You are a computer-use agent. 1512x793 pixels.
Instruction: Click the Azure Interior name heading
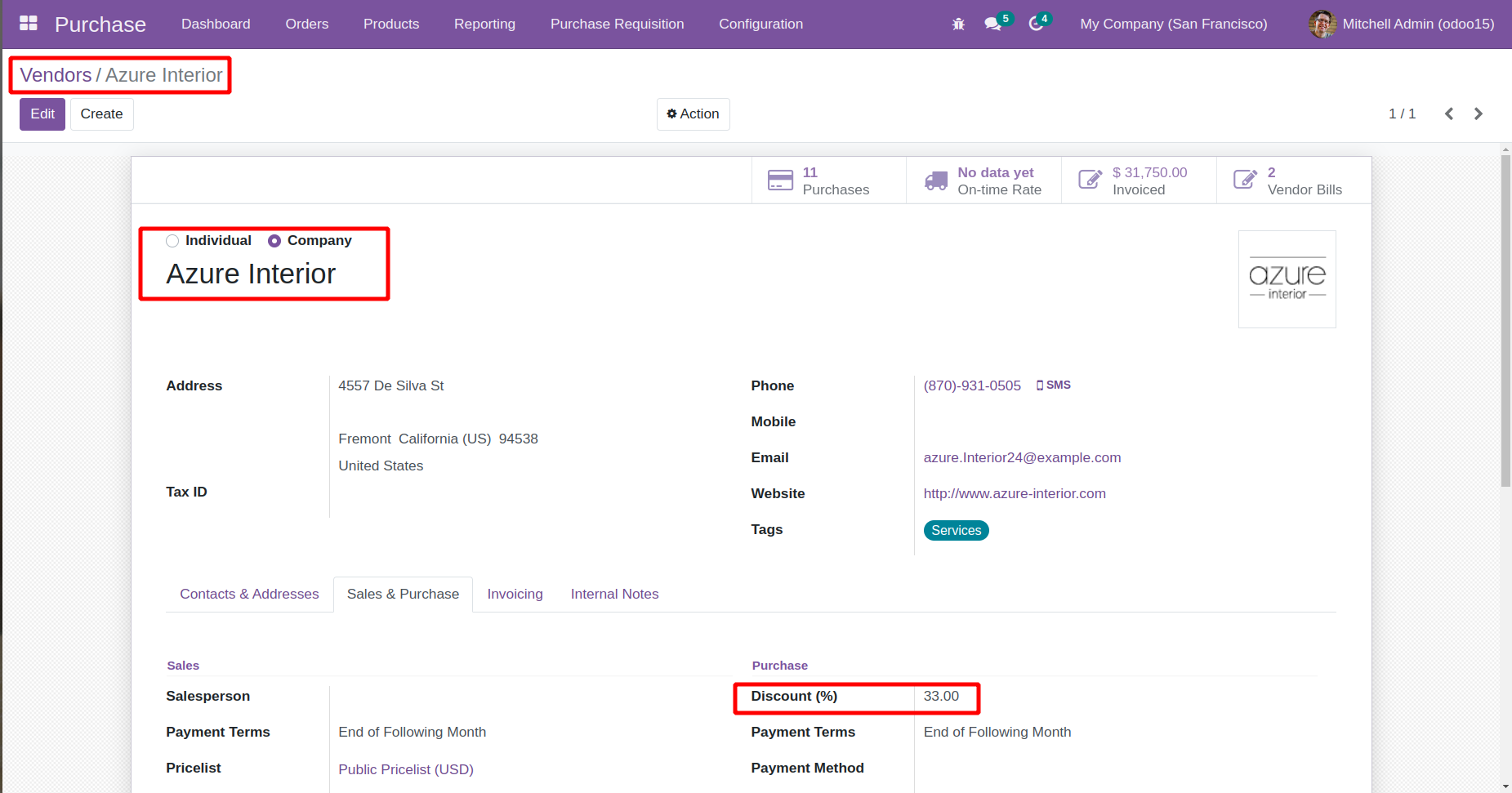click(x=251, y=274)
